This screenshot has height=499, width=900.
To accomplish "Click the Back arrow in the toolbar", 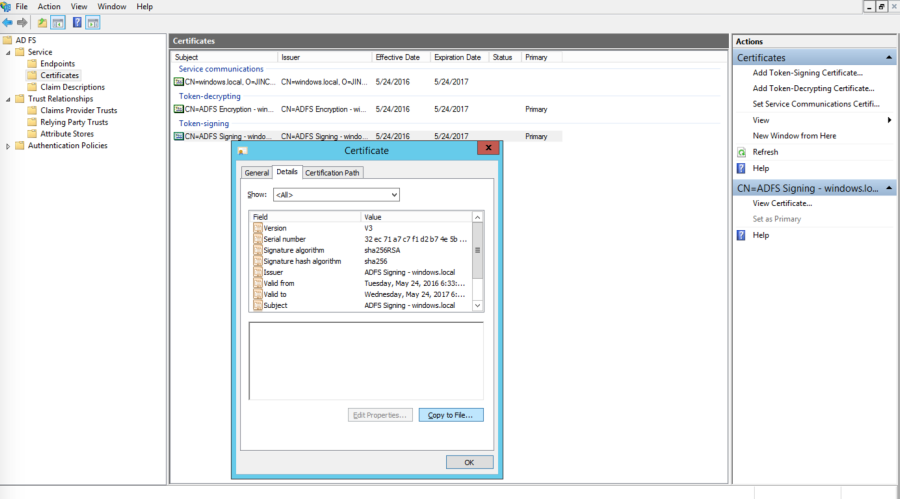I will click(x=8, y=22).
